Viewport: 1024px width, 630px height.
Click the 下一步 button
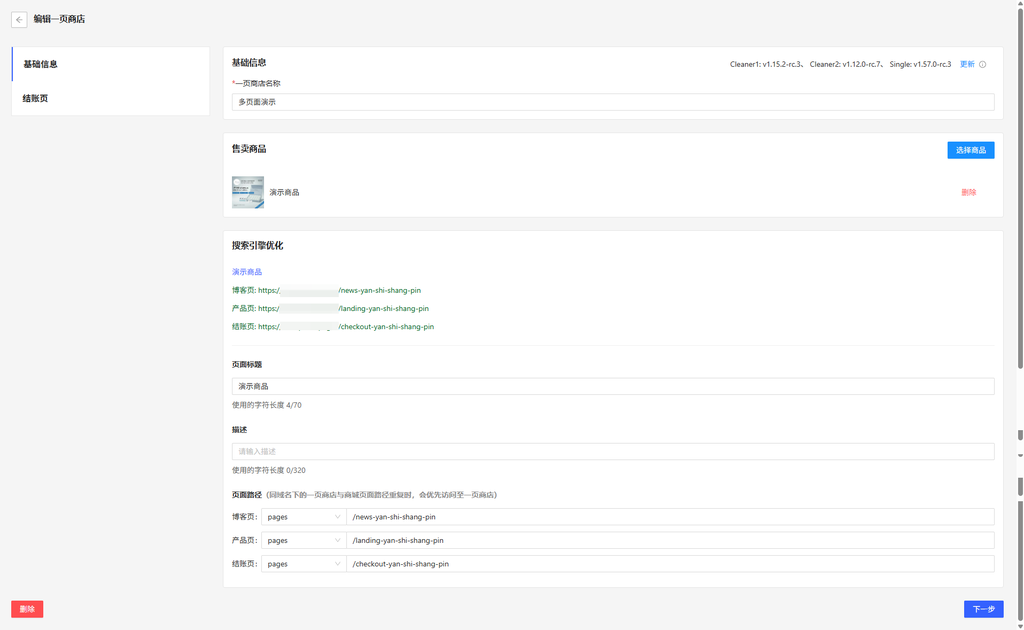pos(983,609)
